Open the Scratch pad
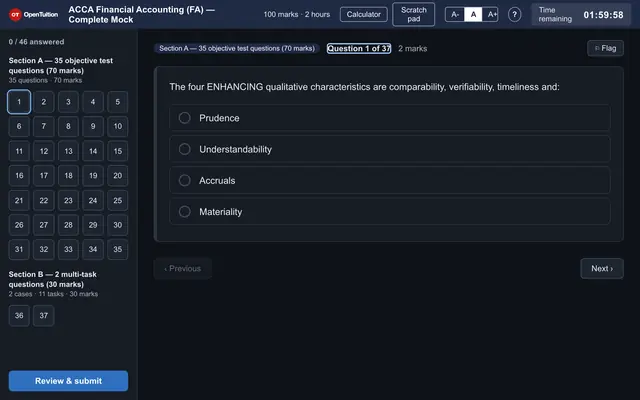 pyautogui.click(x=413, y=14)
